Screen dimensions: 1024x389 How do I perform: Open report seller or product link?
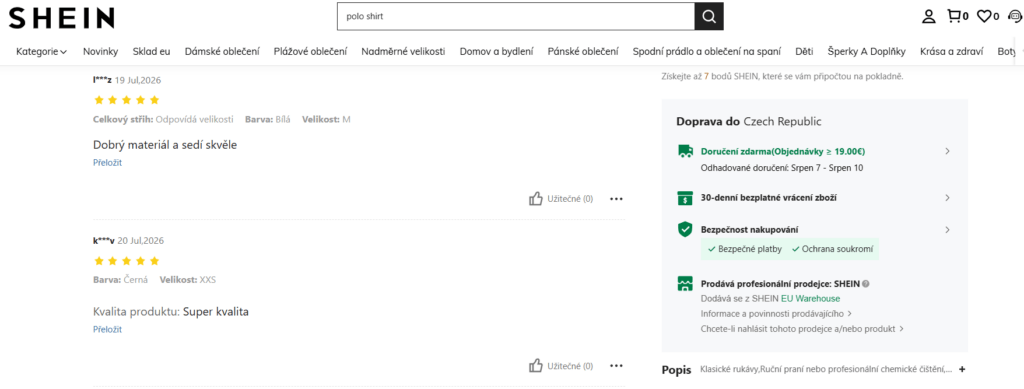tap(802, 329)
